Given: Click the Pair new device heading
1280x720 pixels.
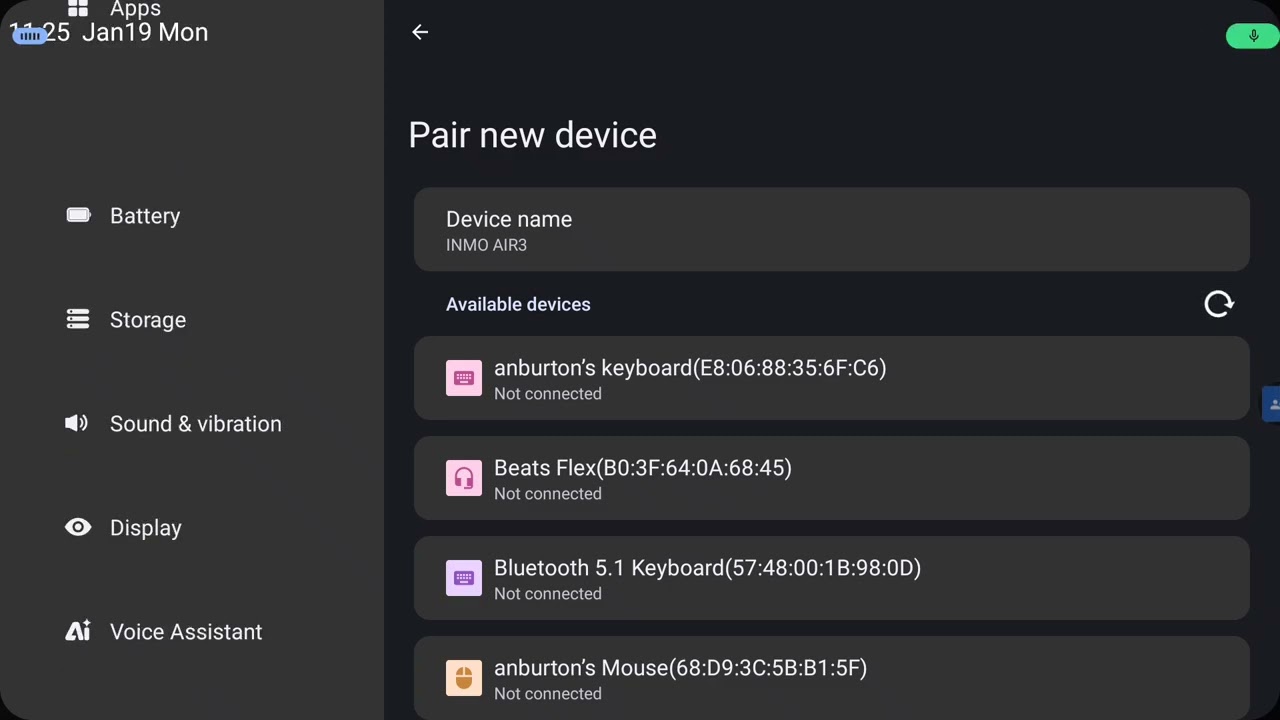Looking at the screenshot, I should 532,135.
